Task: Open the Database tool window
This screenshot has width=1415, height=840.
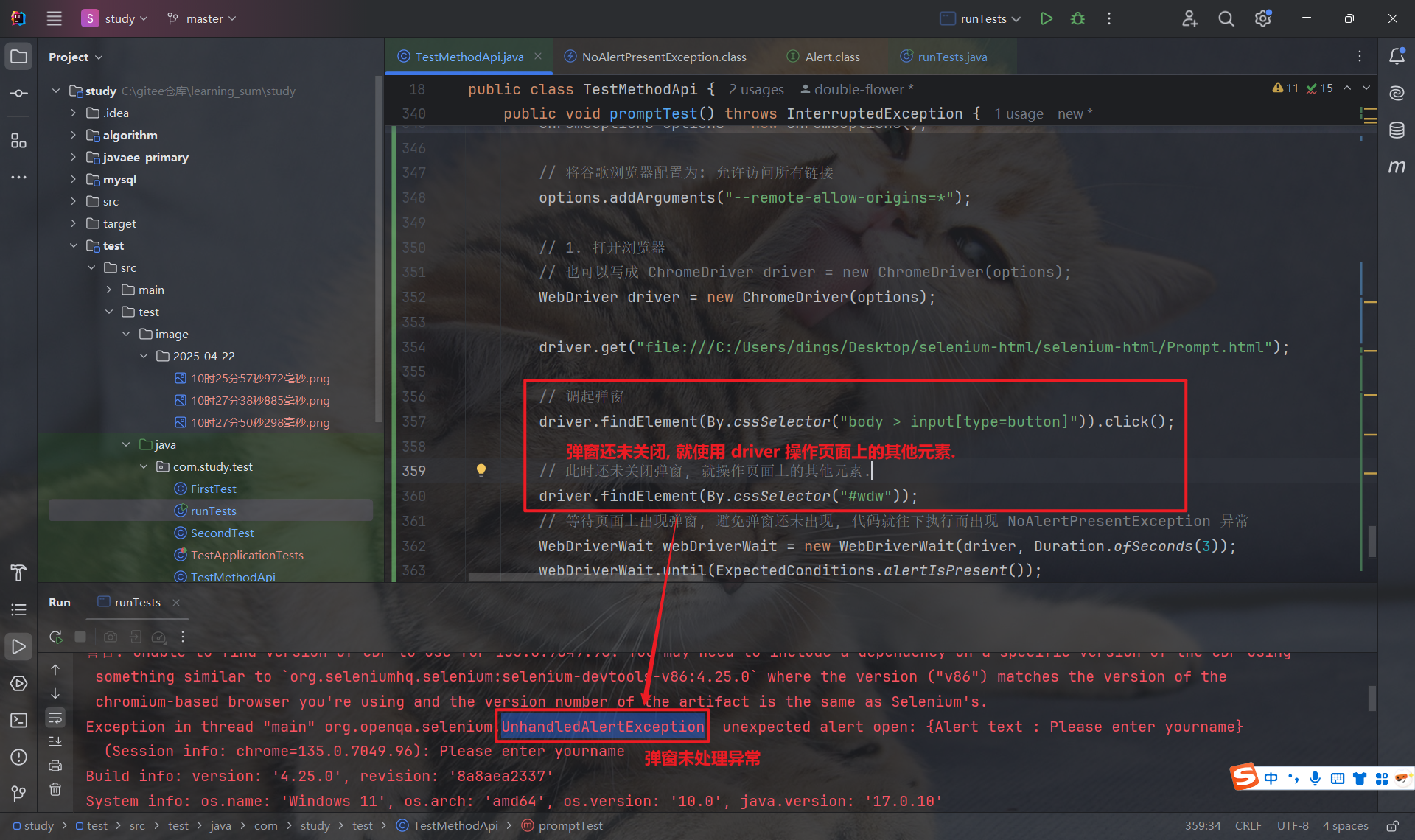Action: pos(1397,130)
